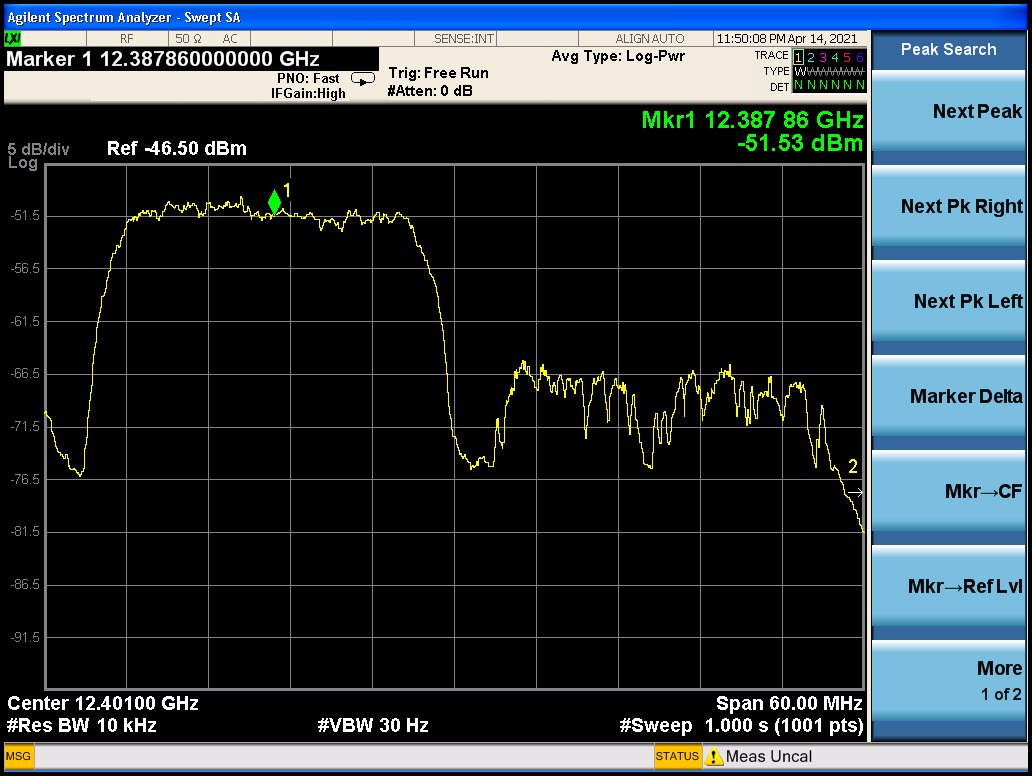This screenshot has width=1032, height=776.
Task: Click the Avg Type: Log-Pwr label
Action: (618, 57)
